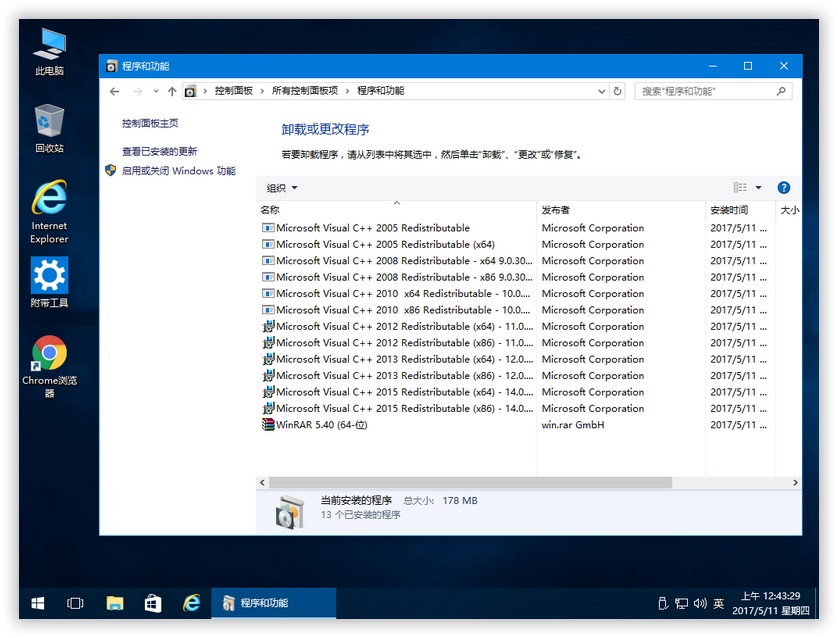Click the control panel icon in address bar
The height and width of the screenshot is (638, 838).
pos(190,91)
